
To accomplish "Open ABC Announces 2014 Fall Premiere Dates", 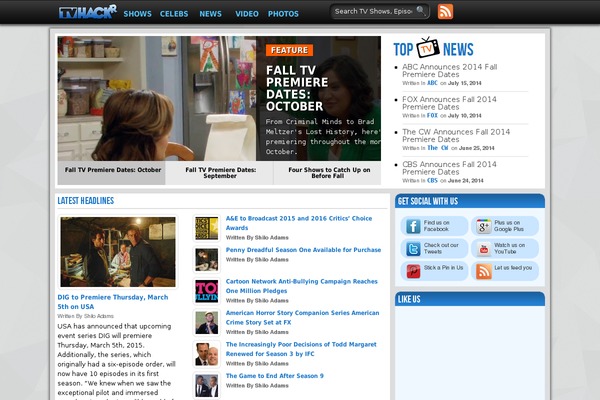I will [449, 70].
